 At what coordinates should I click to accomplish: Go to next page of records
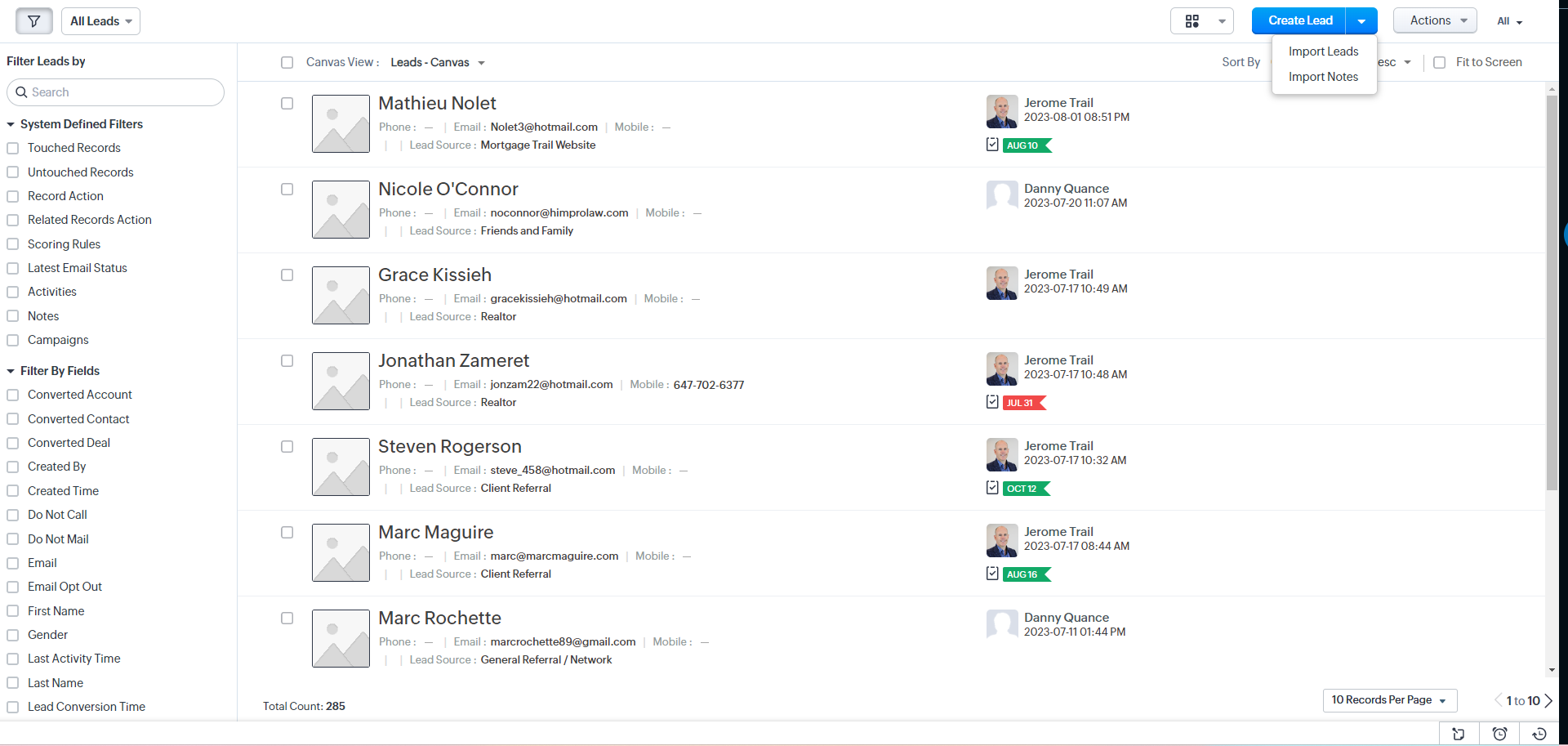[x=1548, y=700]
